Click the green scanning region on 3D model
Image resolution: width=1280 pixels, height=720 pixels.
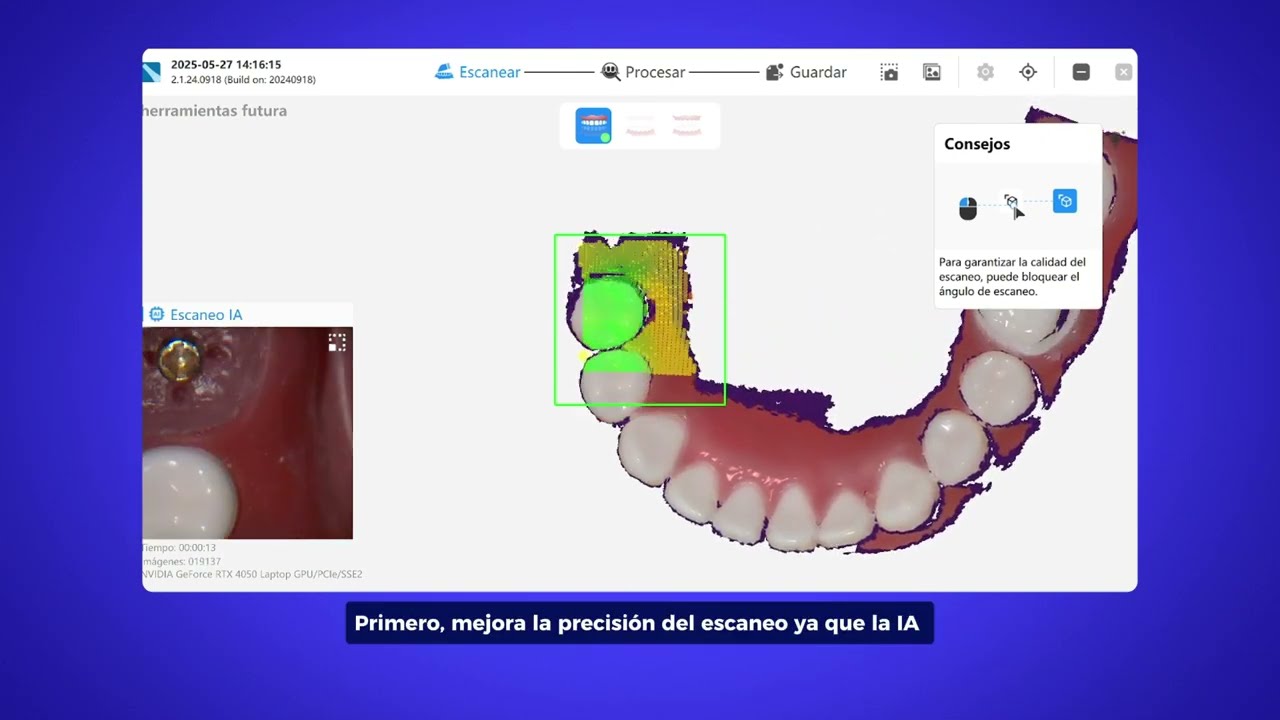pyautogui.click(x=640, y=320)
